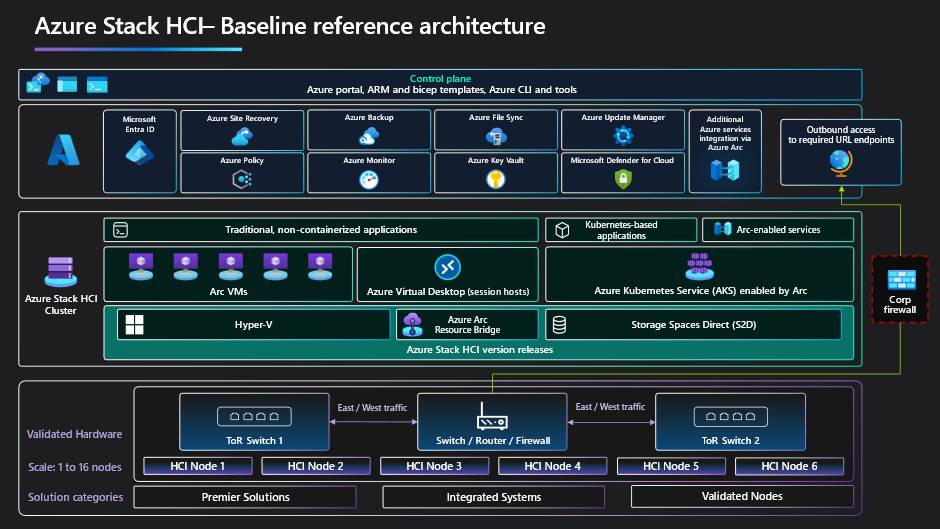This screenshot has height=529, width=940.
Task: Click the Premier Solutions box
Action: click(x=245, y=497)
